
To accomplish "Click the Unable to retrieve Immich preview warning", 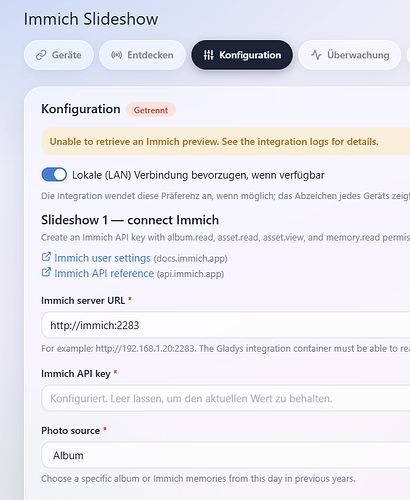I will click(226, 142).
